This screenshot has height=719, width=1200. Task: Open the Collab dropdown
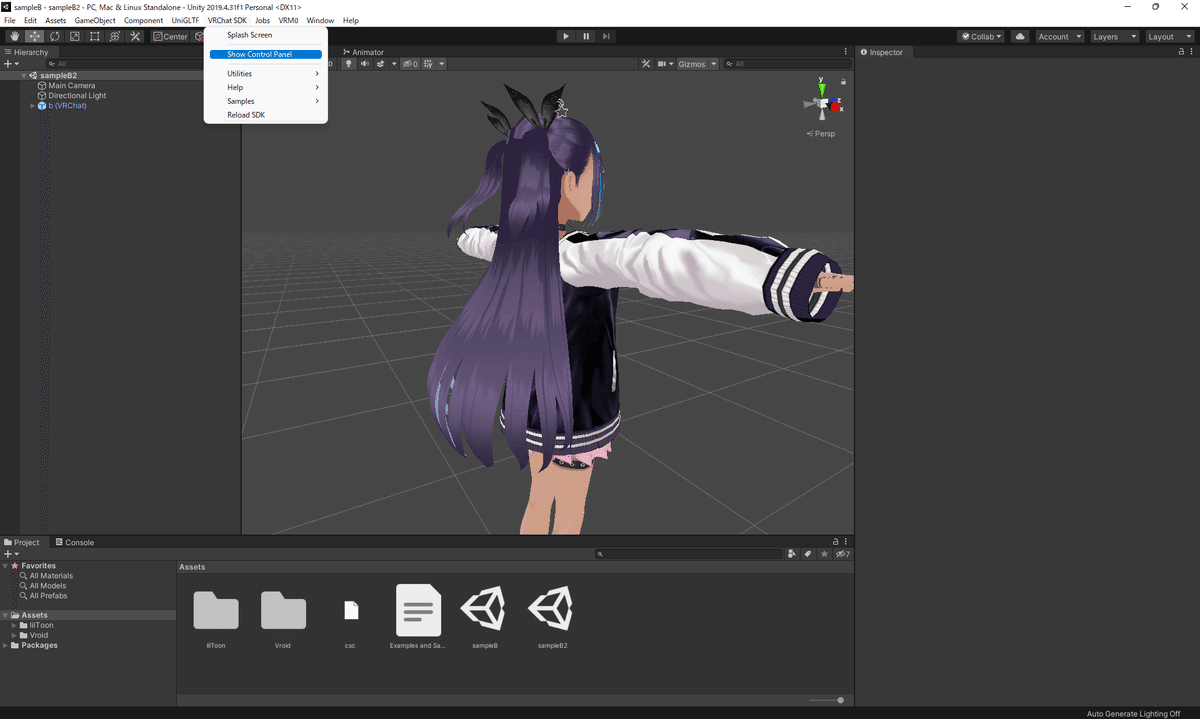pos(982,36)
